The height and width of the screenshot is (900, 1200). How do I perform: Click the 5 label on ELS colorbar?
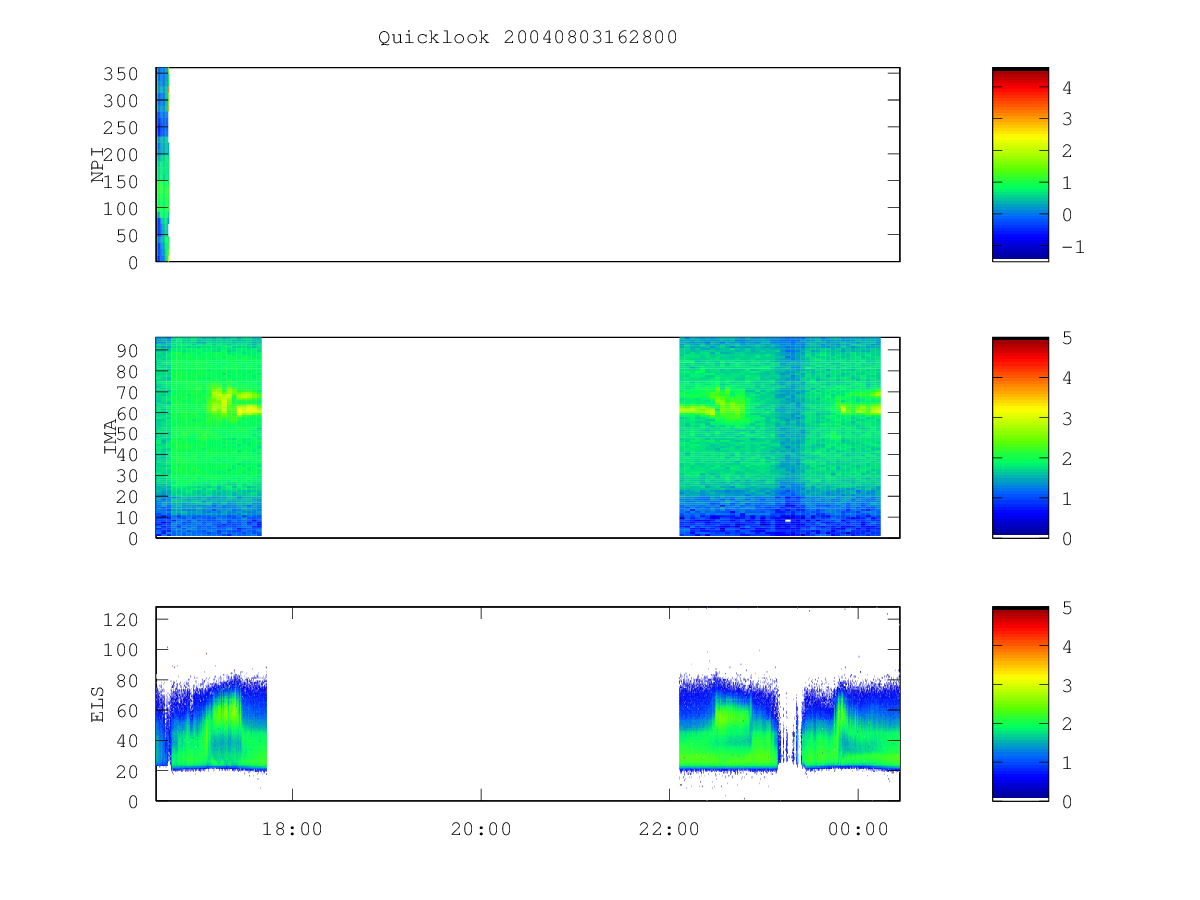coord(1067,608)
